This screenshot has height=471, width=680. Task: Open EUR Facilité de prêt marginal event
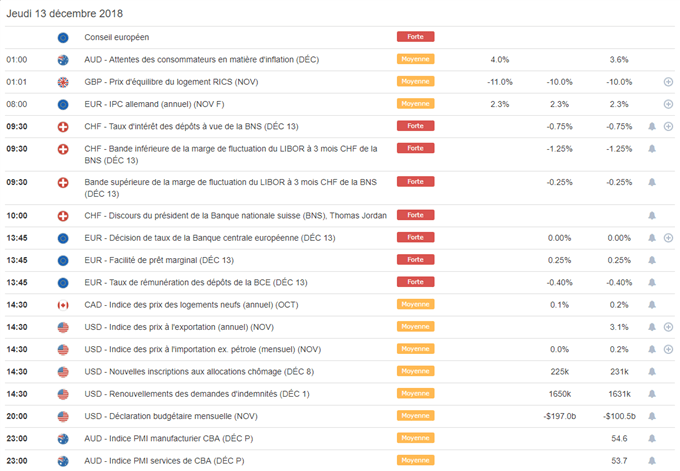point(159,260)
